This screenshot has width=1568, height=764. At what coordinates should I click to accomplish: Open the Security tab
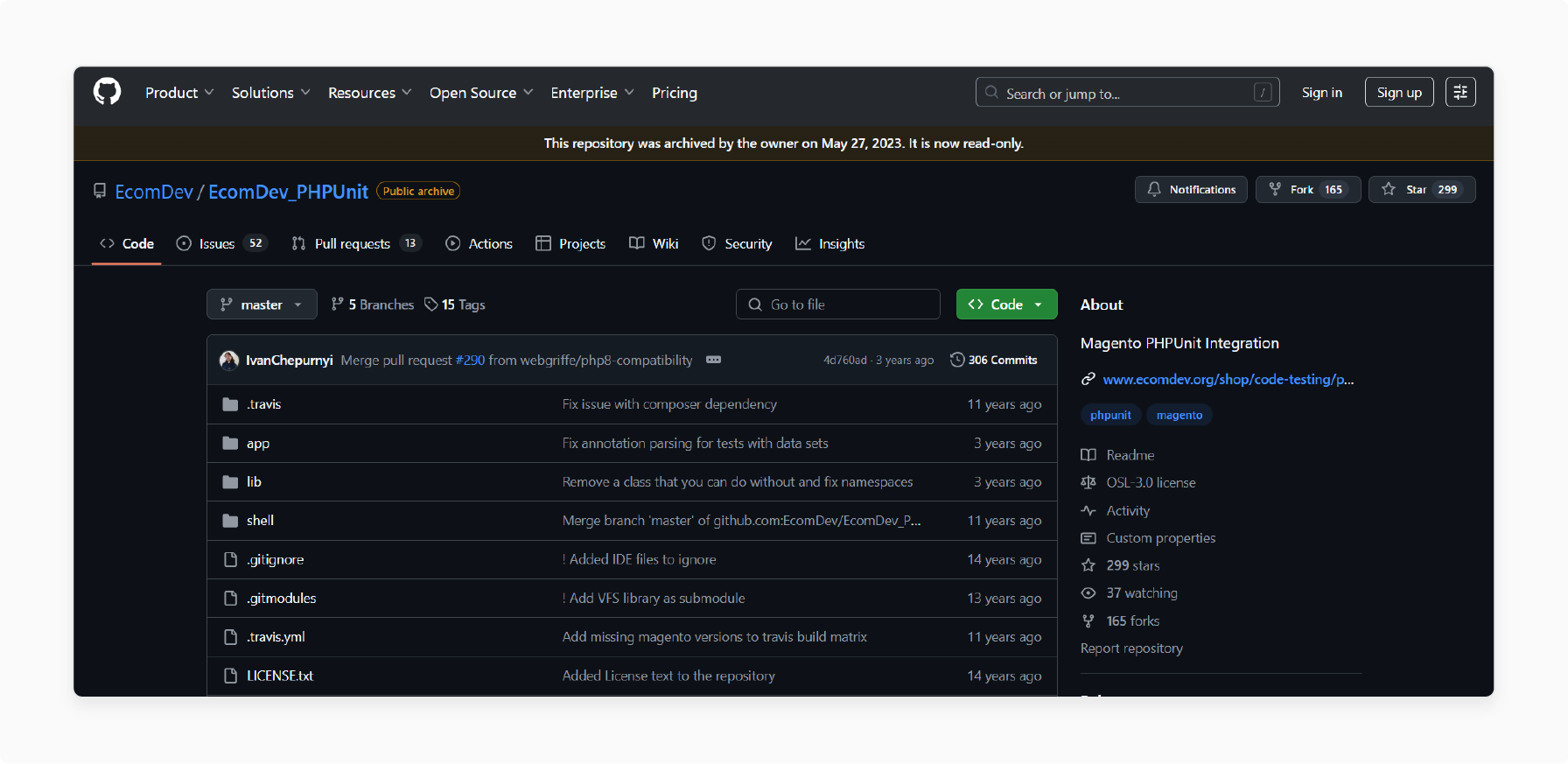click(x=738, y=244)
